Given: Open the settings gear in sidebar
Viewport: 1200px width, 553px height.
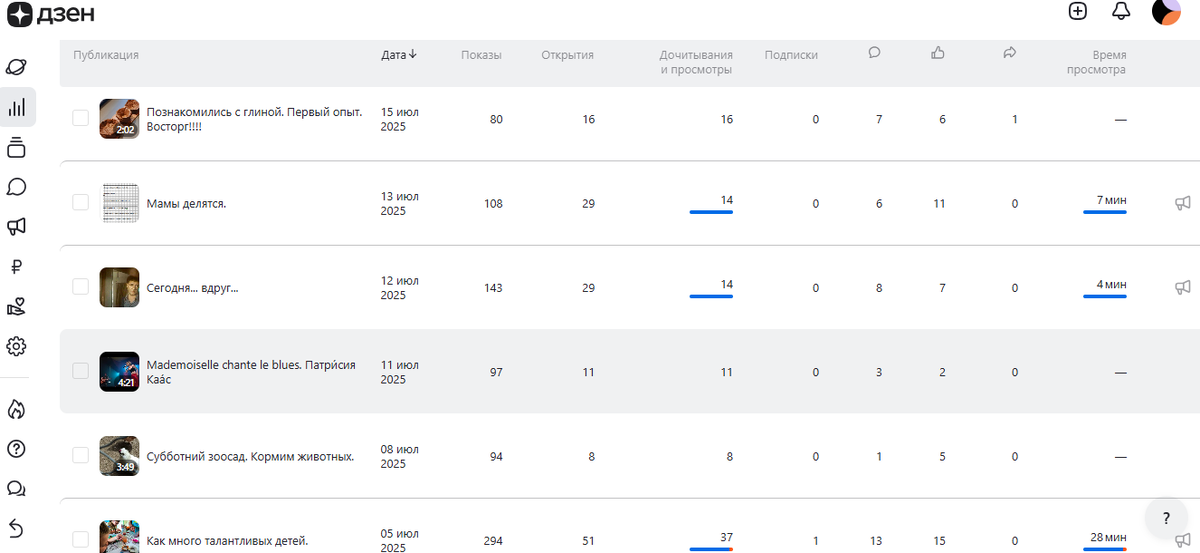Looking at the screenshot, I should (x=17, y=346).
